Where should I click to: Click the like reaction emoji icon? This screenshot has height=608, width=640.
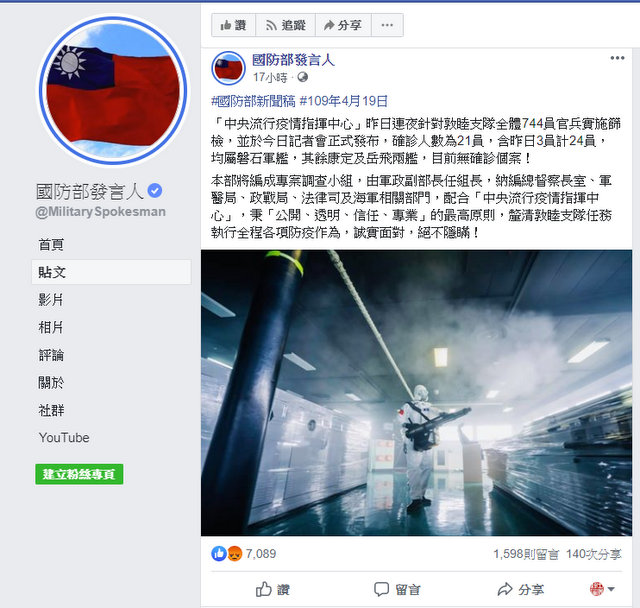click(x=219, y=553)
